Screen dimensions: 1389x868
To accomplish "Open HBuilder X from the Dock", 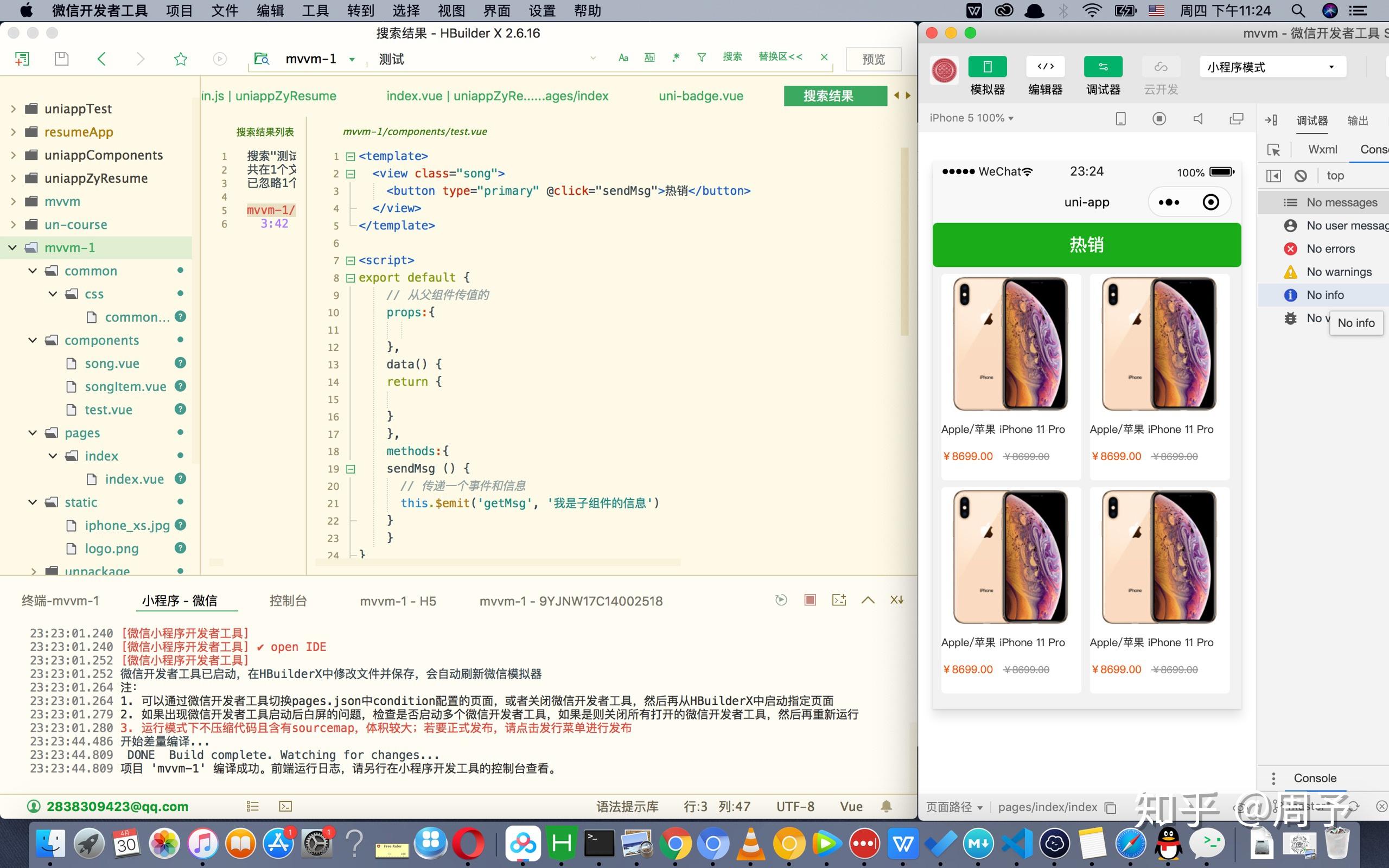I will pyautogui.click(x=561, y=844).
